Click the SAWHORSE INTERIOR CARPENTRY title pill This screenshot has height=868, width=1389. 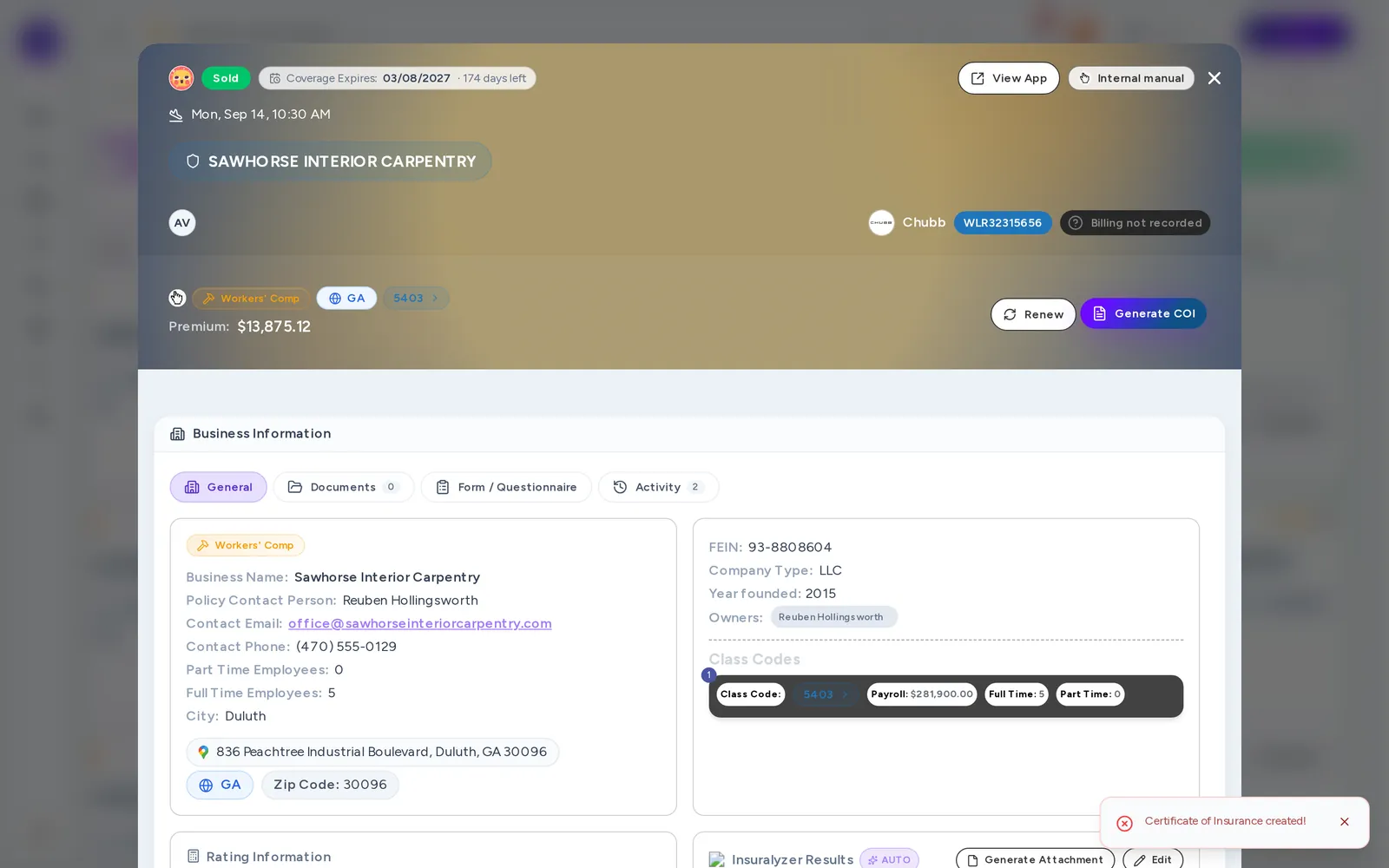pyautogui.click(x=331, y=161)
